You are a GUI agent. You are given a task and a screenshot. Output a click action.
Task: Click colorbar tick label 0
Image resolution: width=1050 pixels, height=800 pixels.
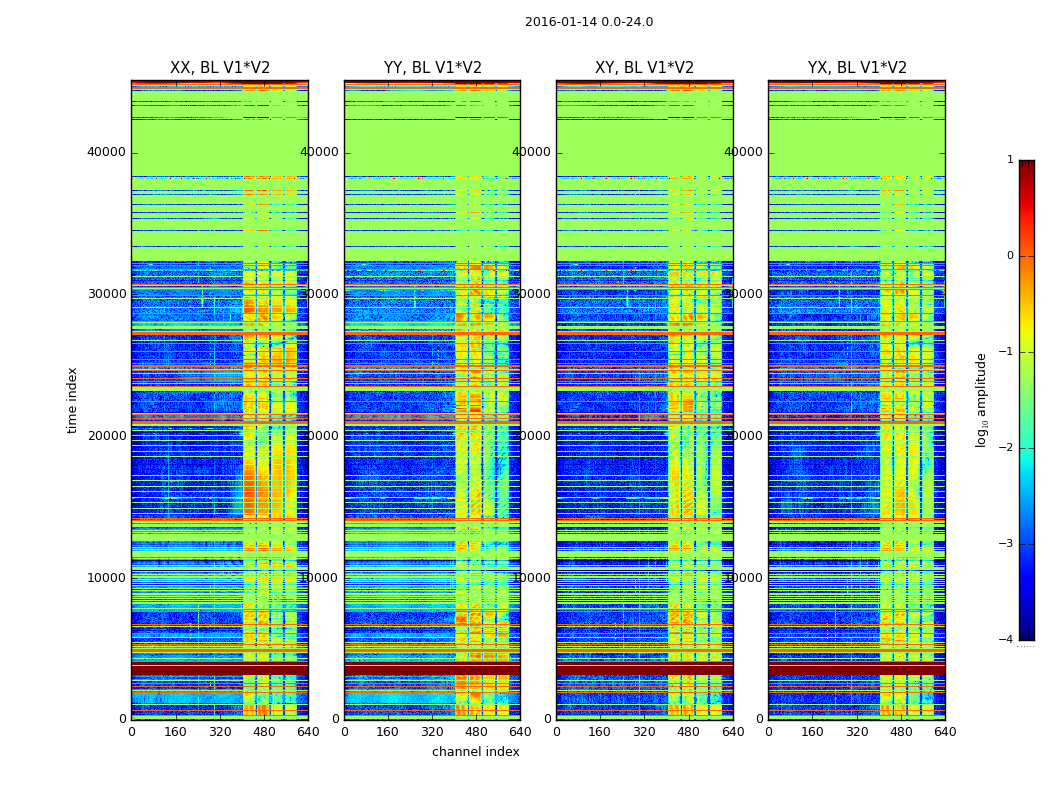1010,256
